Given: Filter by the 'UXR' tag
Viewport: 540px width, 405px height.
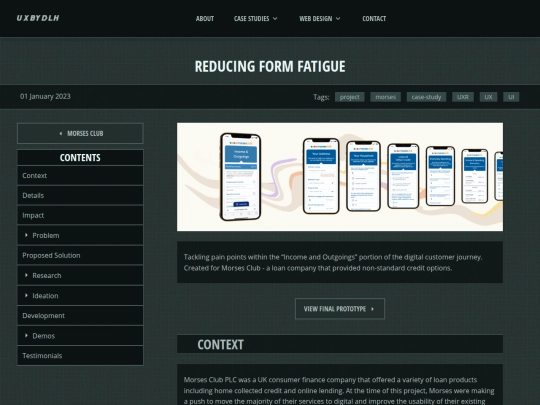Looking at the screenshot, I should click(x=463, y=97).
